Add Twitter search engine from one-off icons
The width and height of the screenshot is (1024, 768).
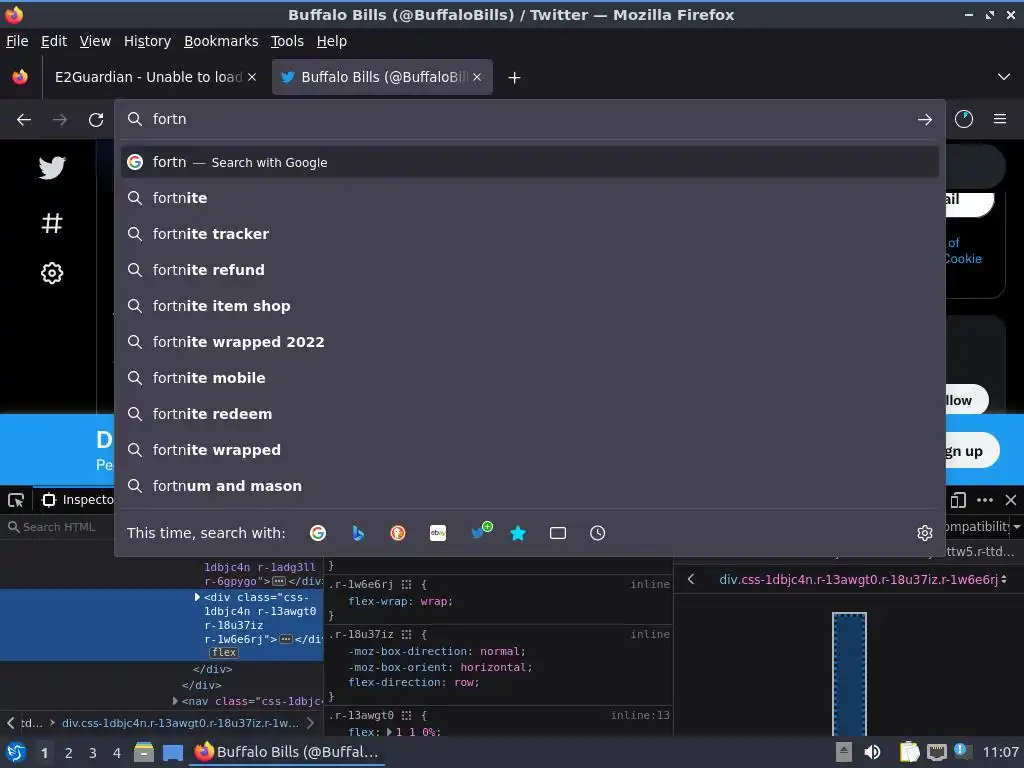click(481, 532)
